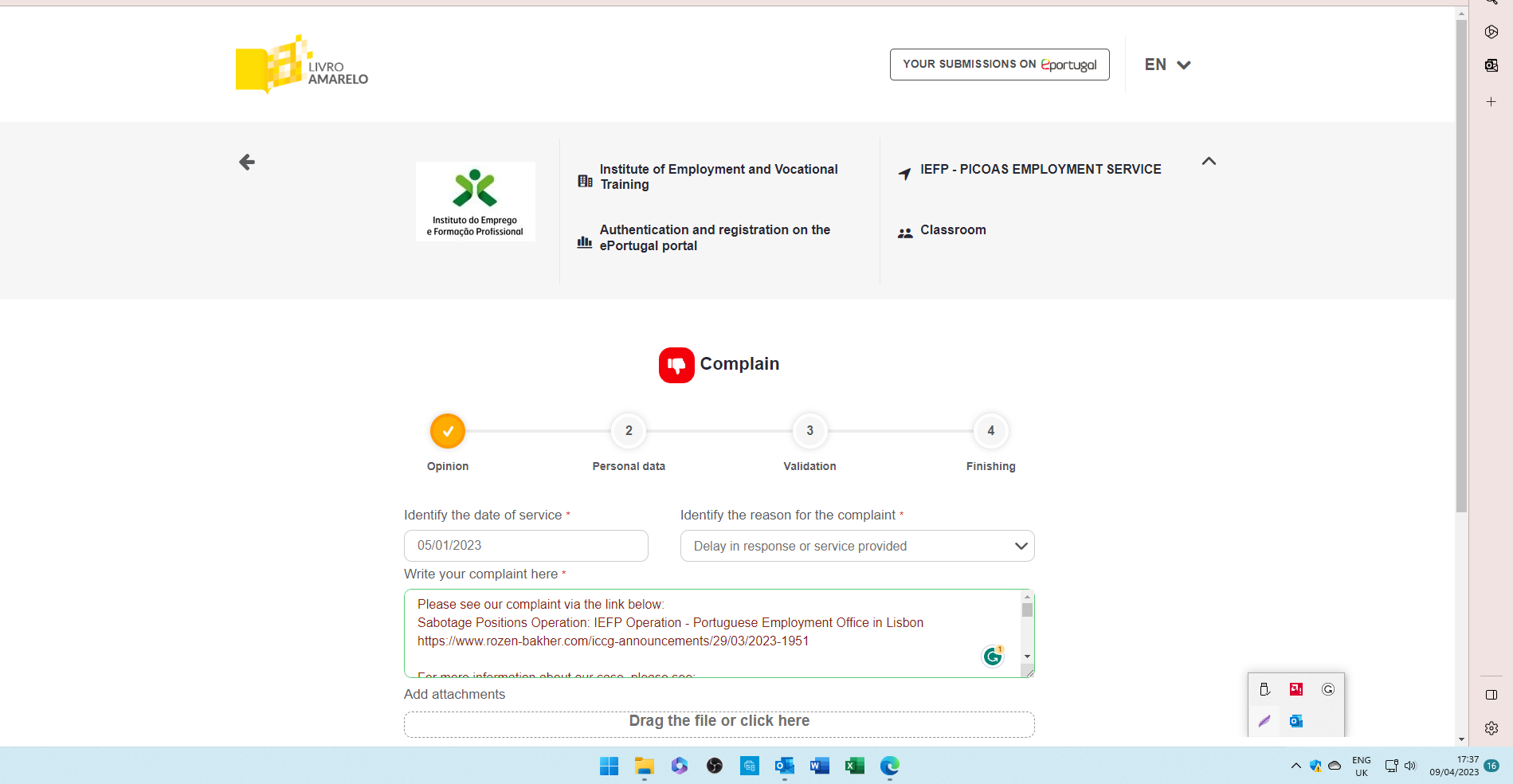Image resolution: width=1513 pixels, height=784 pixels.
Task: Open the clock and date flyout
Action: (1454, 766)
